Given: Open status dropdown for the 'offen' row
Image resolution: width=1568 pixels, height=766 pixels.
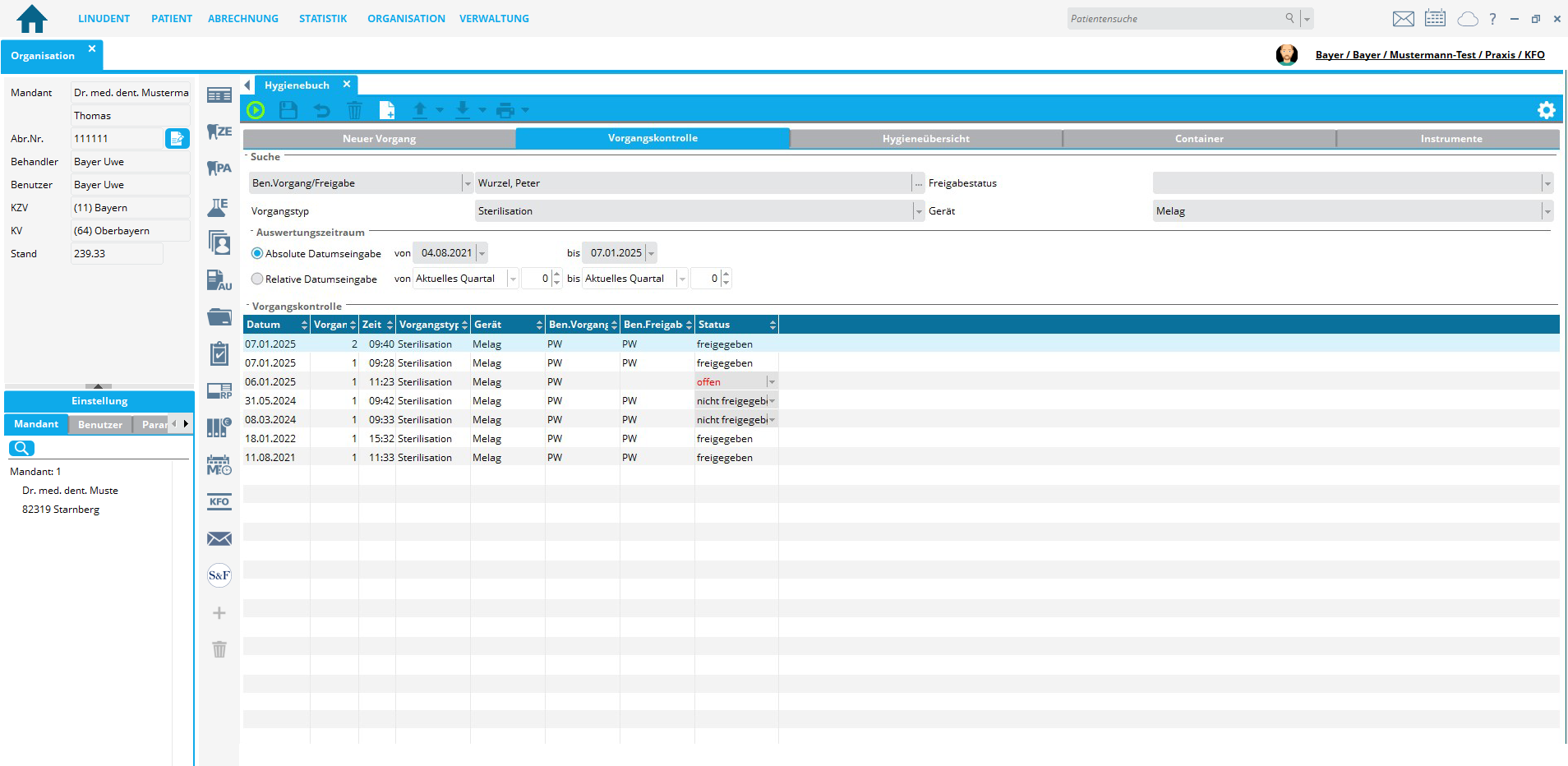Looking at the screenshot, I should point(771,382).
